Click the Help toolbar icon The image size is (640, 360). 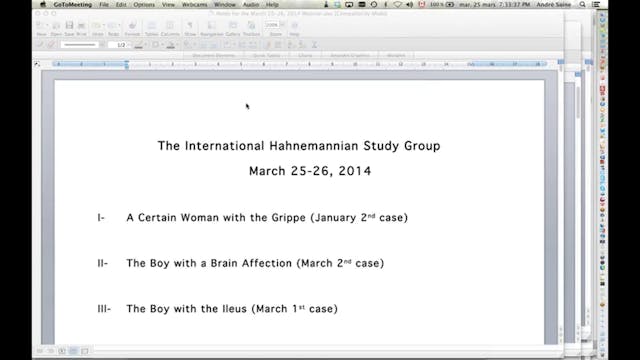click(x=294, y=26)
